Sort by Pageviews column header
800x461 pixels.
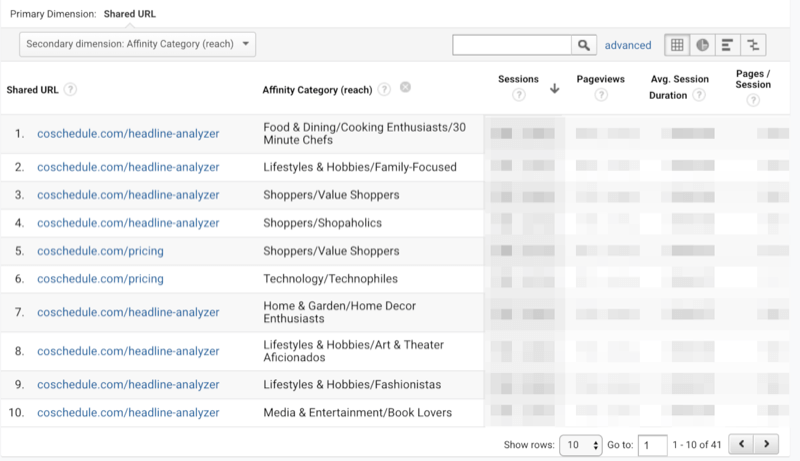[x=601, y=79]
